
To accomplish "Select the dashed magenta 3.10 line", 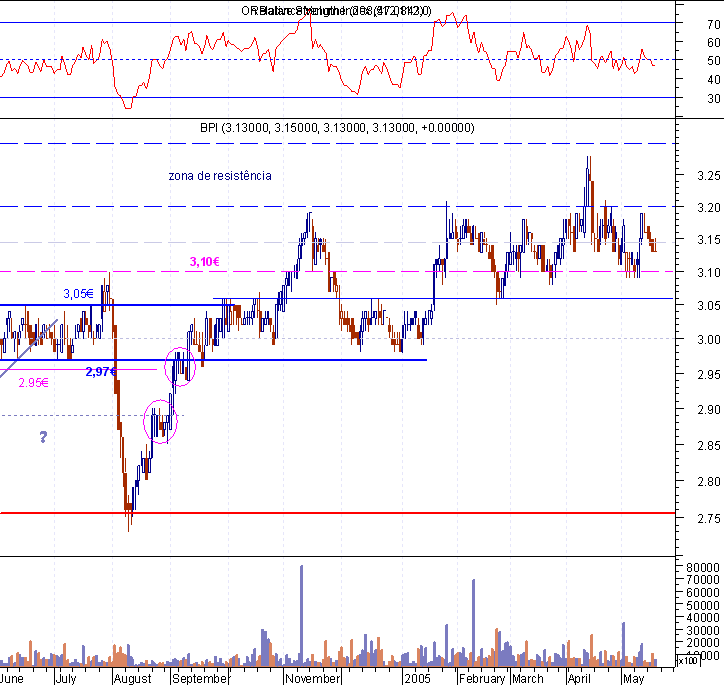I will [338, 271].
